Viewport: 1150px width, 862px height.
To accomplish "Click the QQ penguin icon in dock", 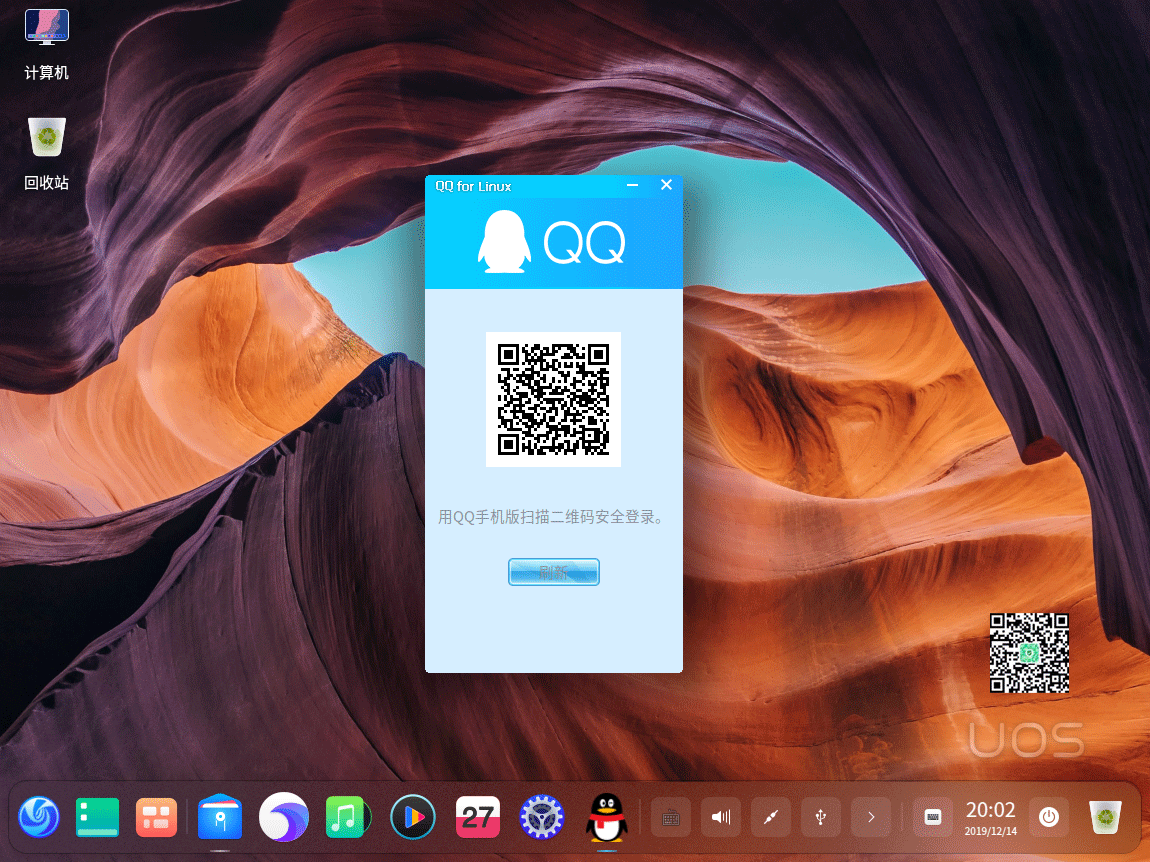I will click(607, 817).
